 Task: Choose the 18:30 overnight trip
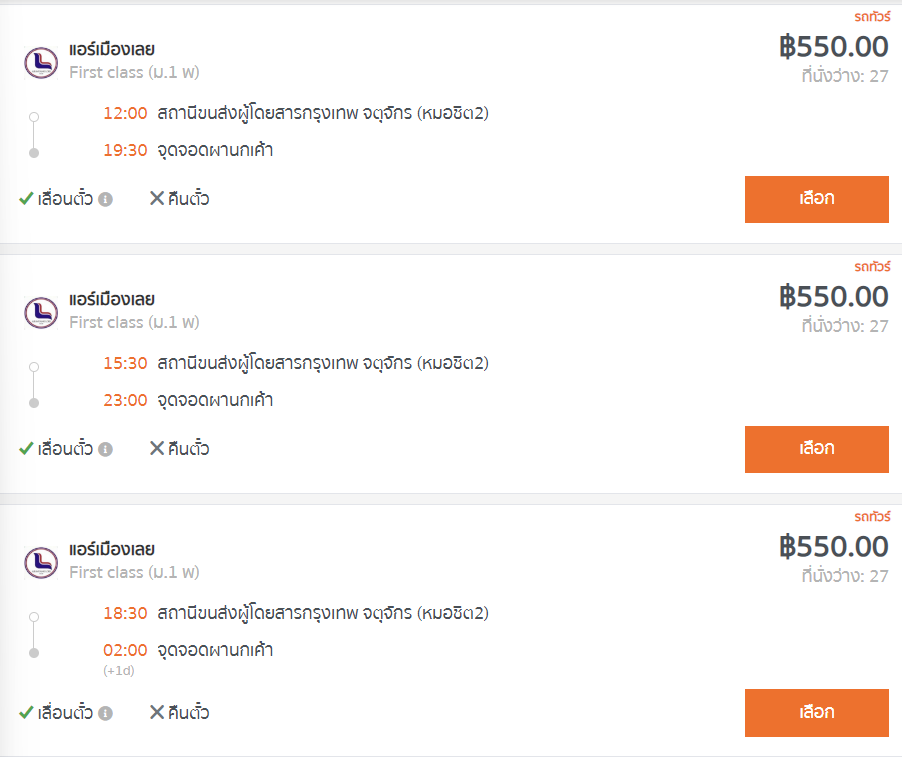click(816, 713)
